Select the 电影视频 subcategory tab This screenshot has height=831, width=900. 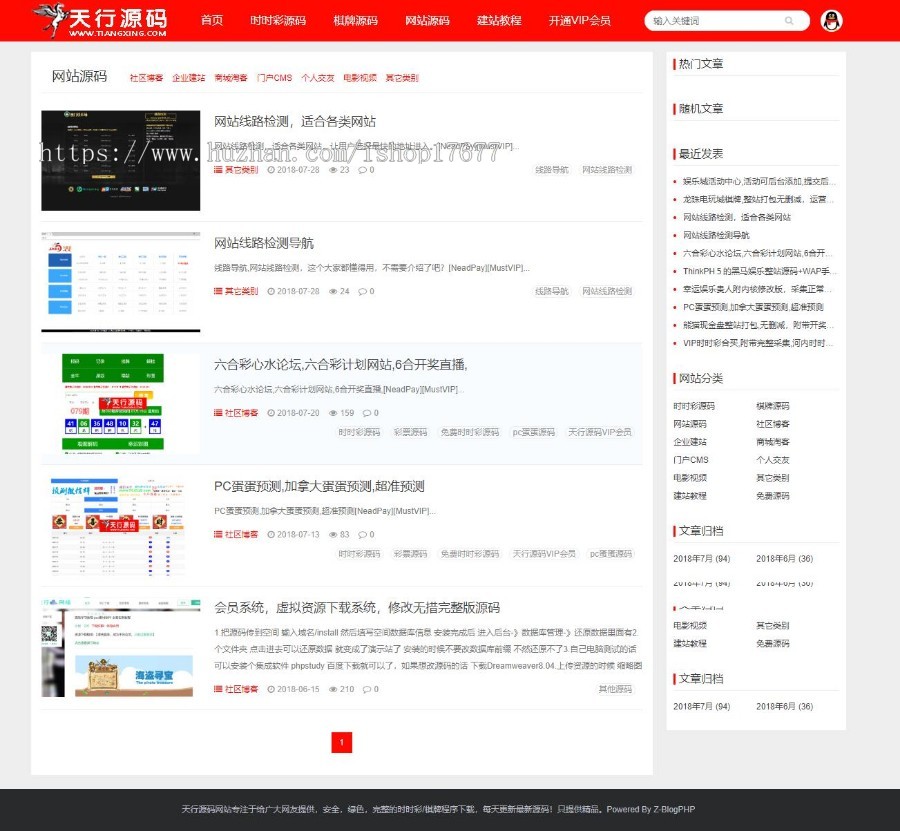click(x=360, y=78)
